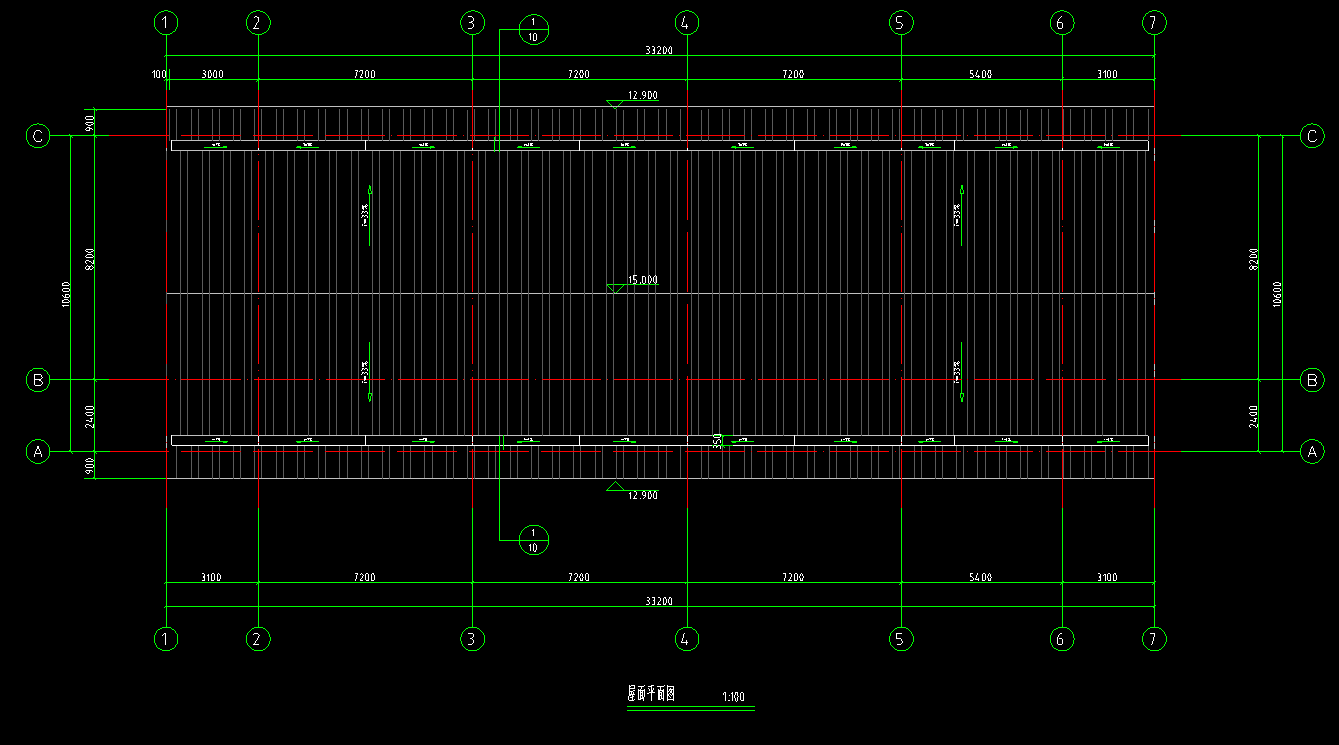Click left-side axis bubble C
Screen dimensions: 1339x745
pos(38,136)
